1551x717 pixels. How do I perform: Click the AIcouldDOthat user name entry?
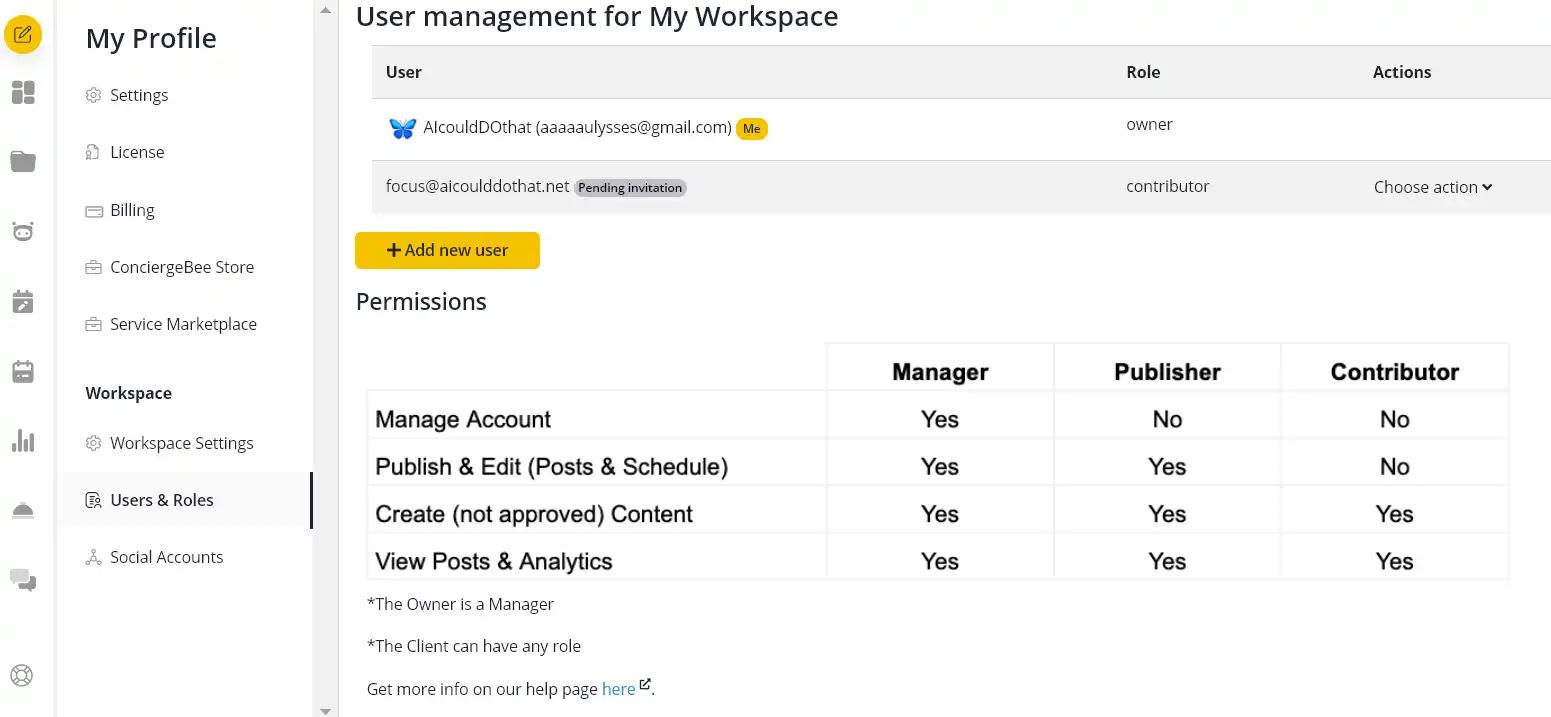pos(577,127)
